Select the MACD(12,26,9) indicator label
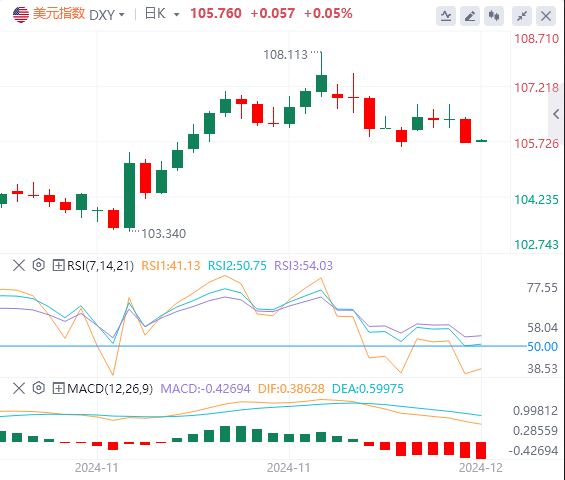The image size is (565, 480). pos(110,388)
